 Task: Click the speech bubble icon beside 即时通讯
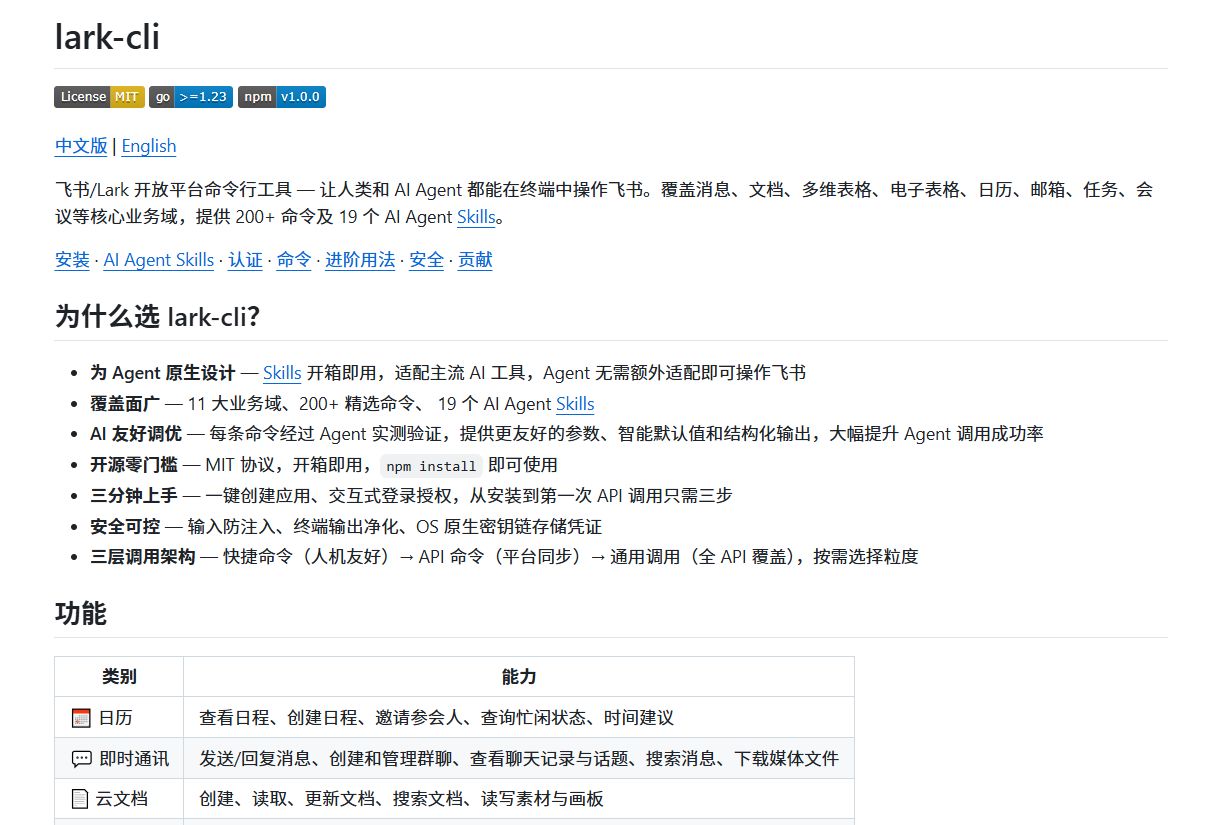pos(82,759)
